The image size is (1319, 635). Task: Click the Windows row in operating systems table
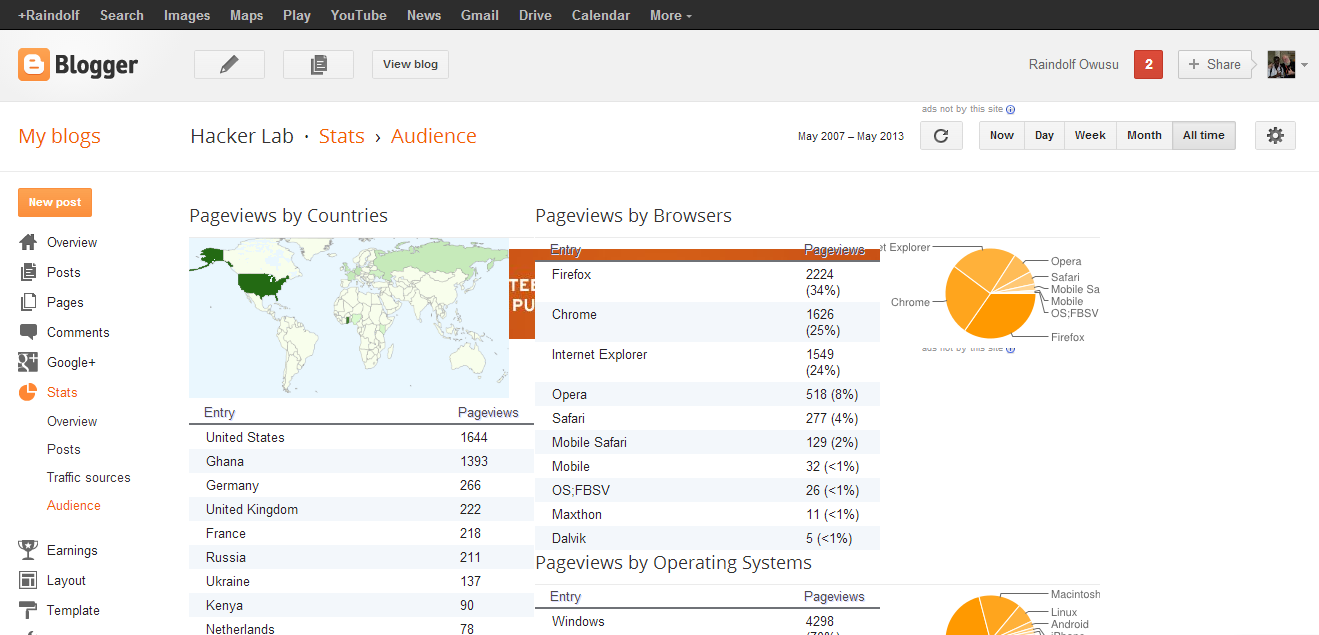707,623
